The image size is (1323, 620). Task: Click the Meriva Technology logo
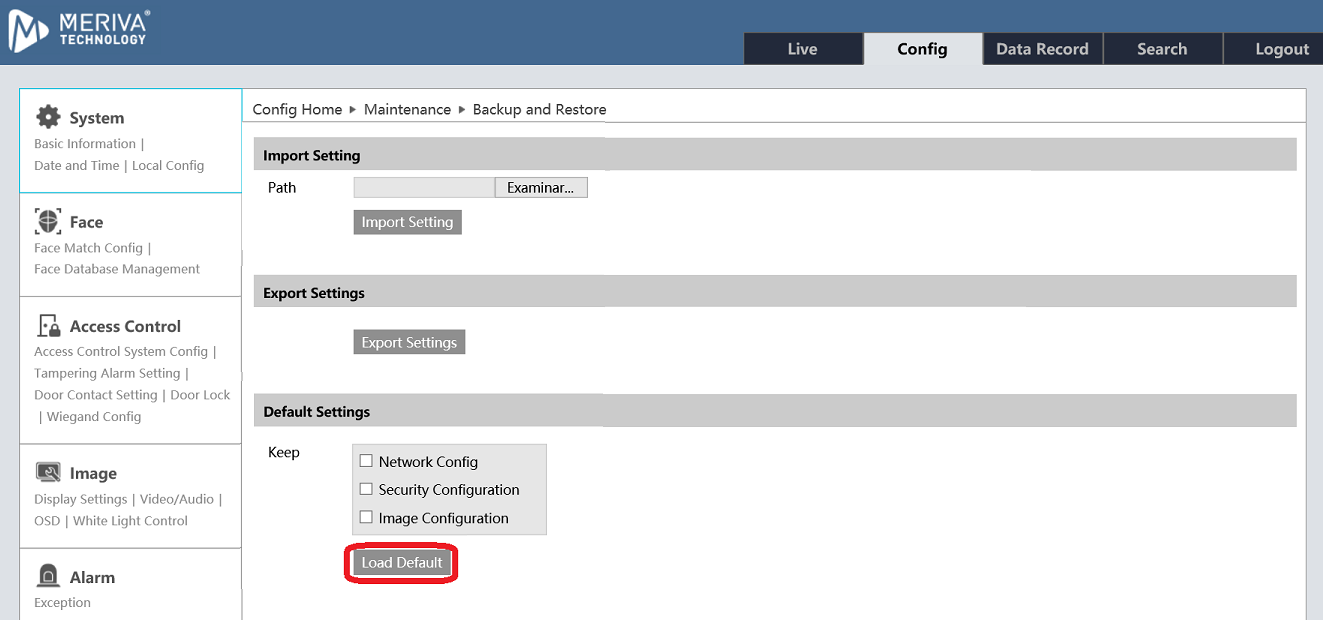tap(80, 30)
